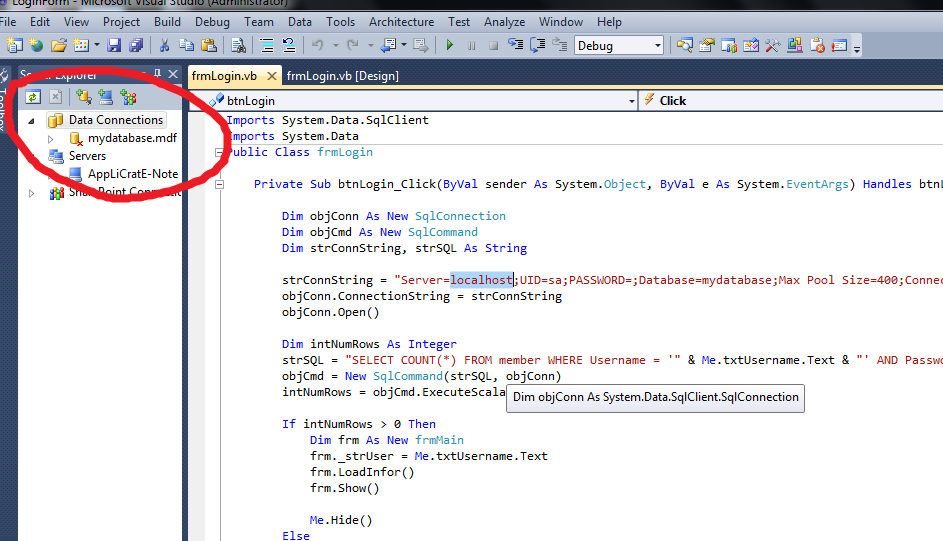Open the Redo history dropdown arrow
The height and width of the screenshot is (541, 943).
[x=370, y=45]
